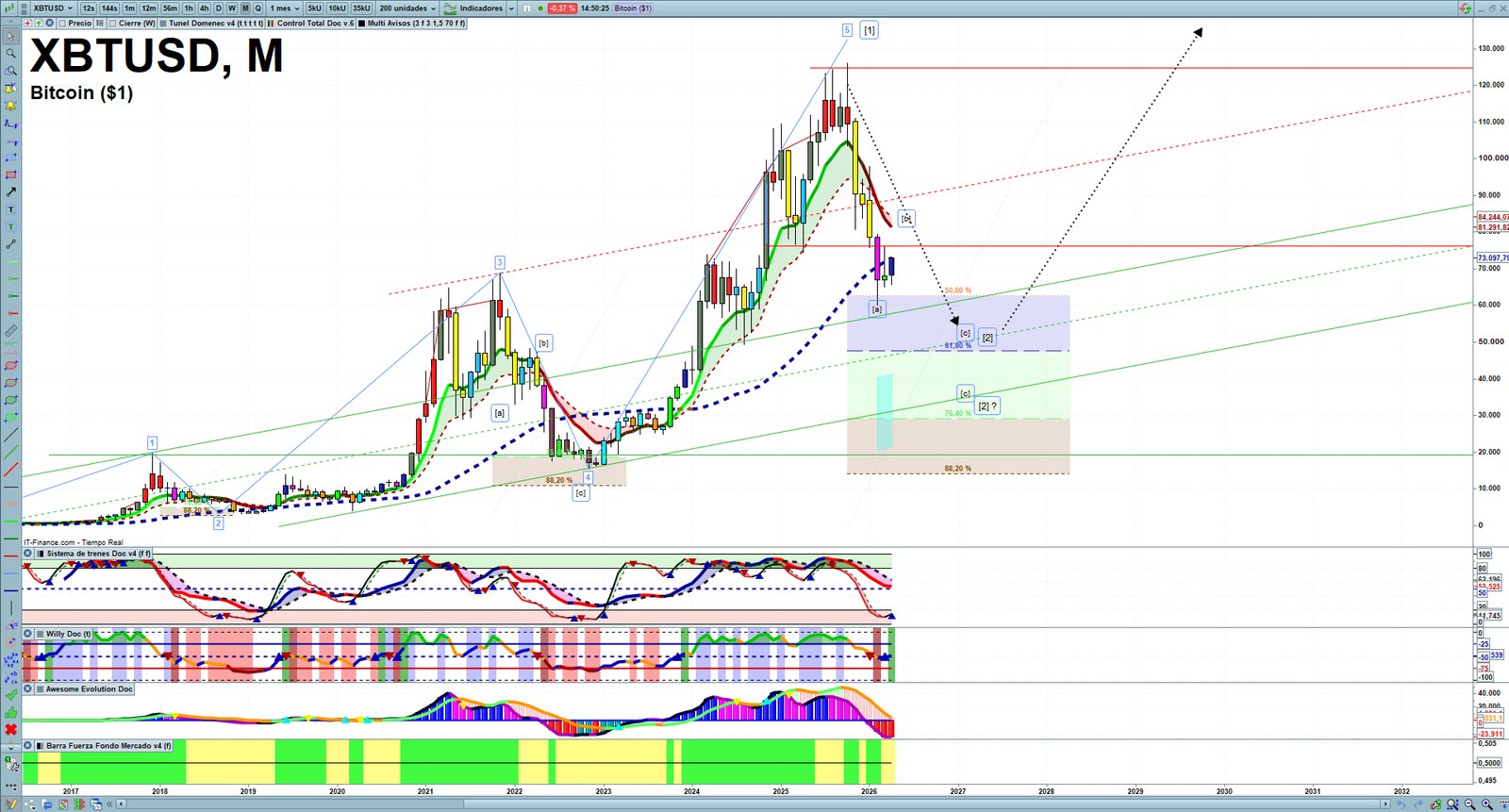Select the text box tool

click(11, 209)
